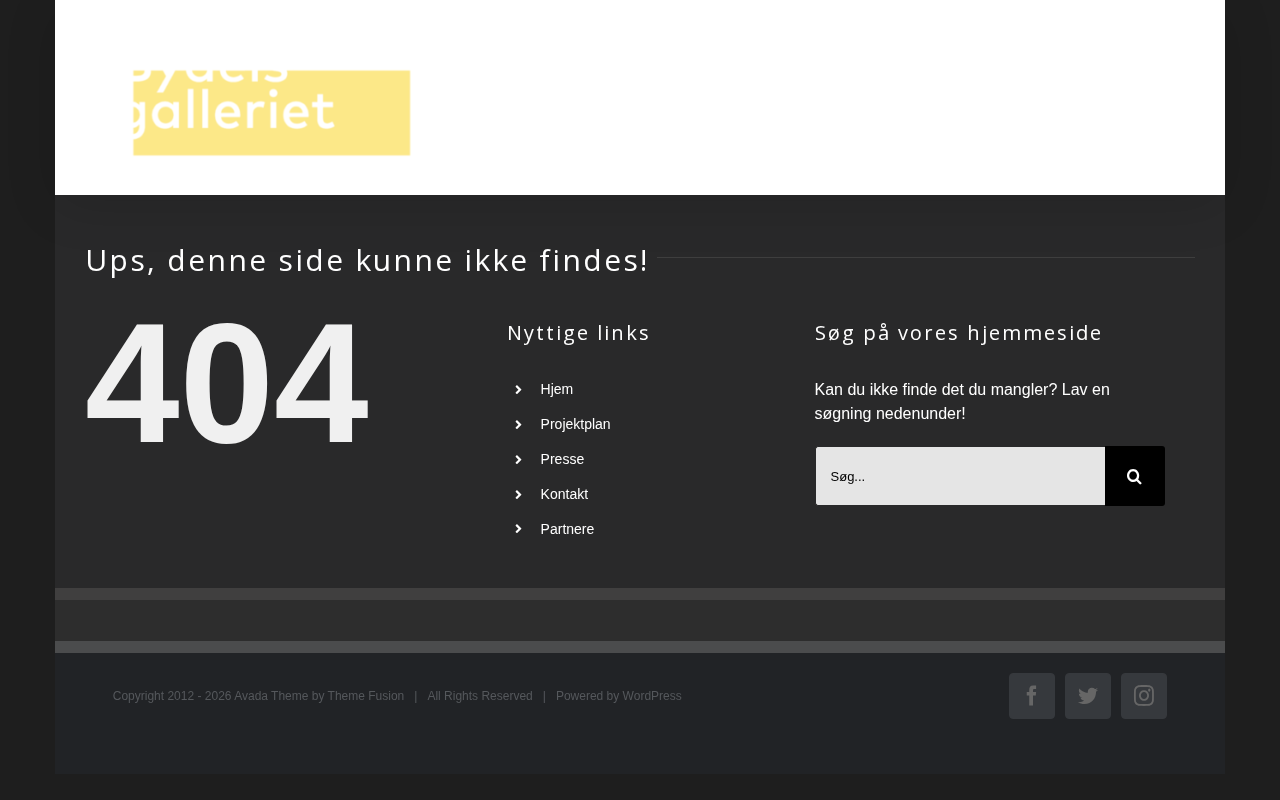The image size is (1280, 800).
Task: Click the chevron beside Presse
Action: click(x=518, y=460)
